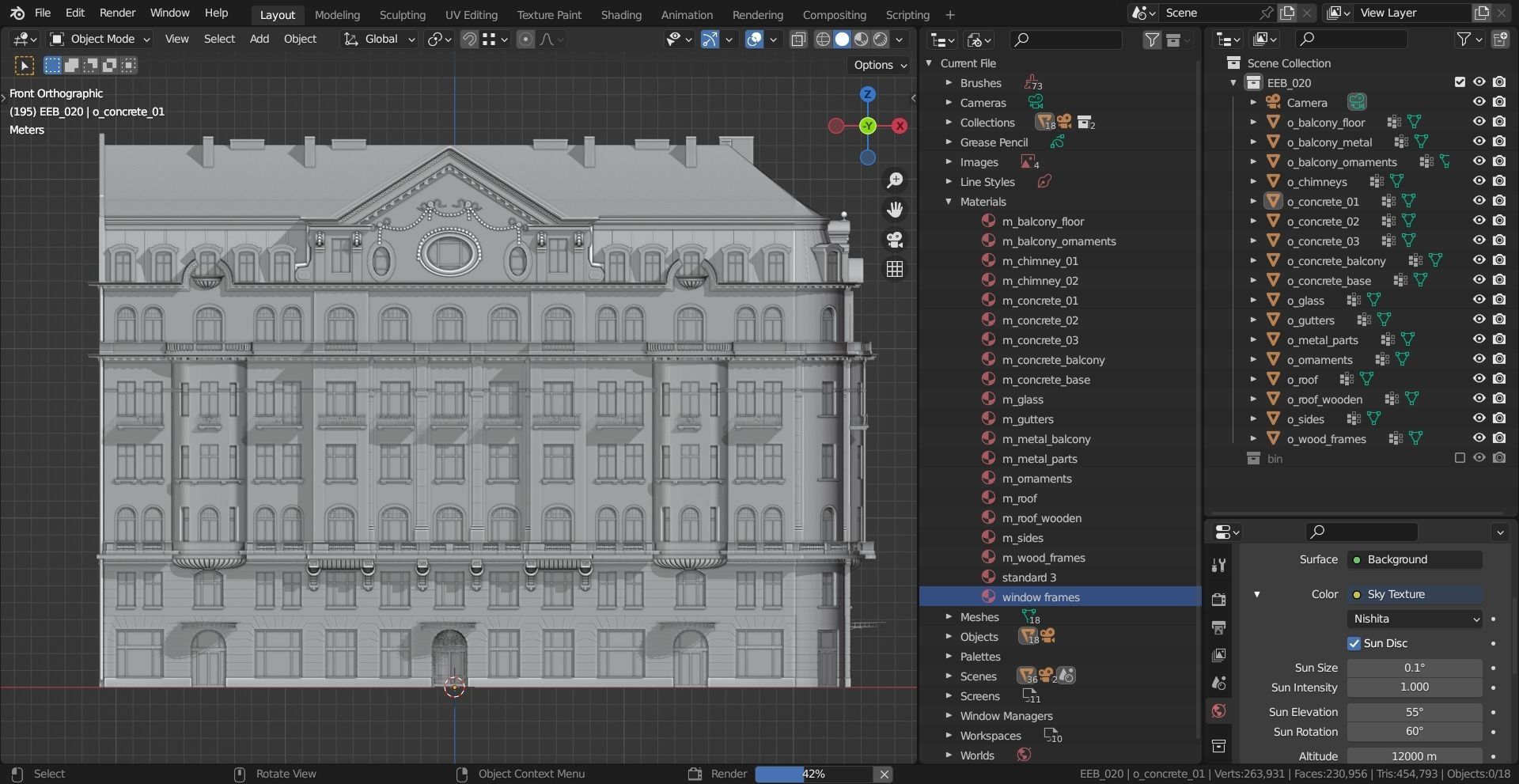Screen dimensions: 1519x784
Task: Click Blender logo app menu
Action: click(17, 13)
